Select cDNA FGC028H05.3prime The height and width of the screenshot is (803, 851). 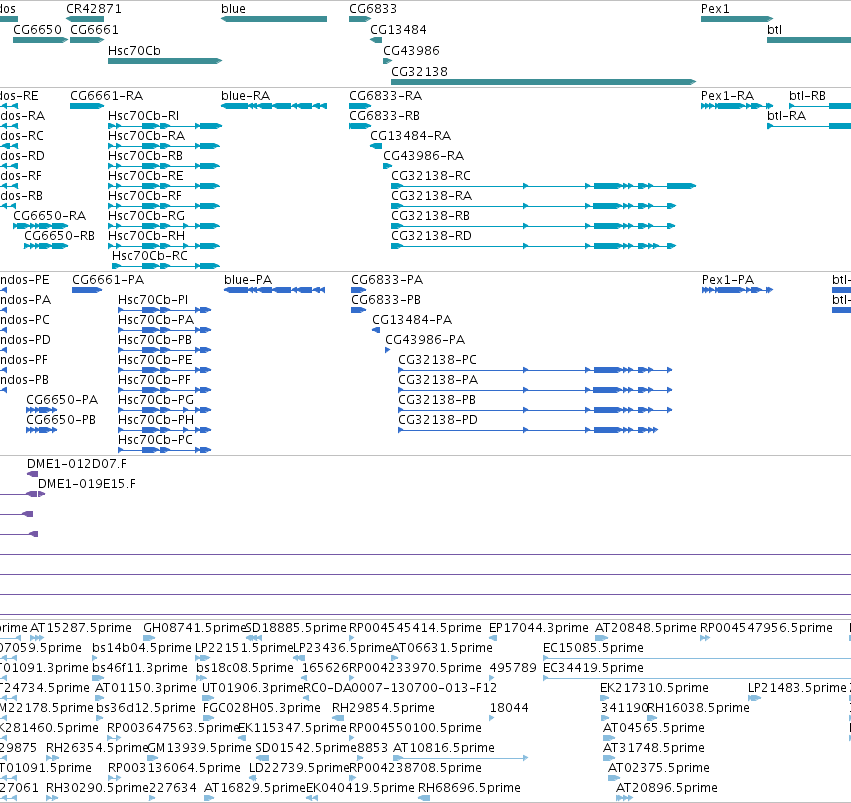[x=262, y=708]
